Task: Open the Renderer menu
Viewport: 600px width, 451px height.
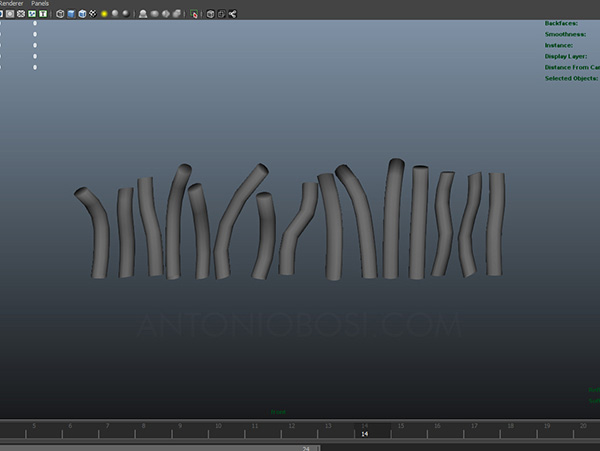Action: (11, 3)
